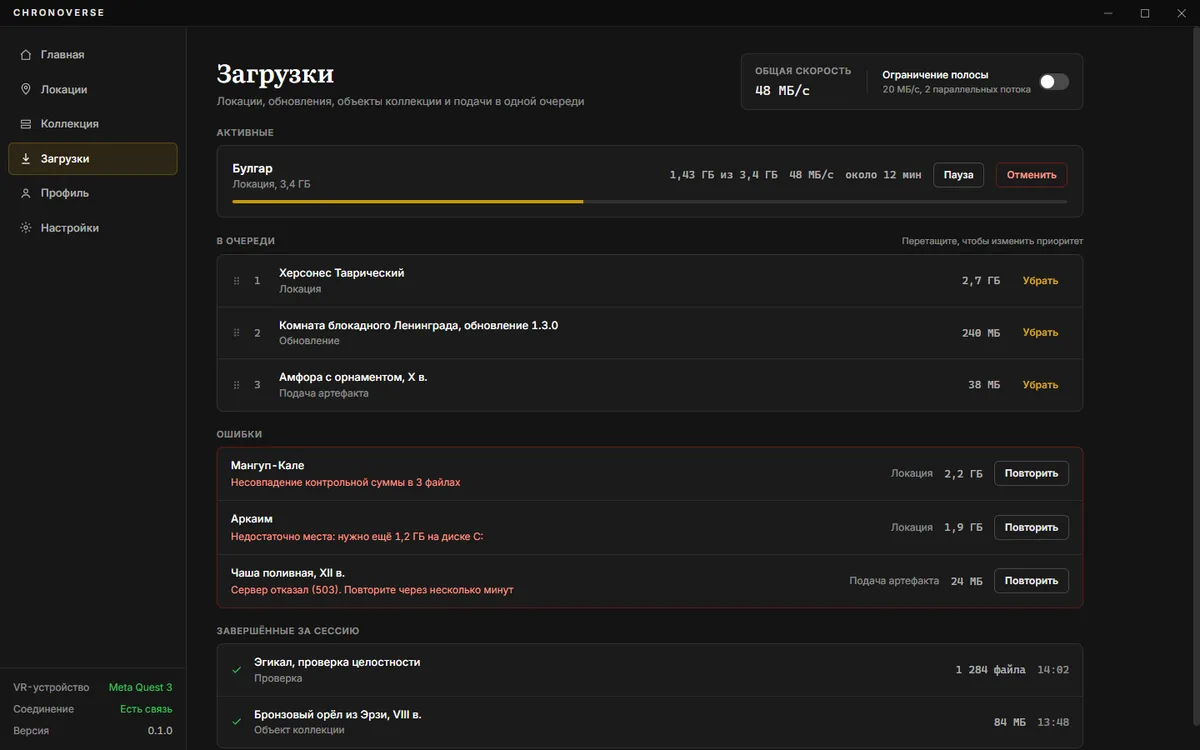This screenshot has width=1200, height=750.
Task: Cancel the Булгар download with Отменить
Action: pyautogui.click(x=1032, y=175)
